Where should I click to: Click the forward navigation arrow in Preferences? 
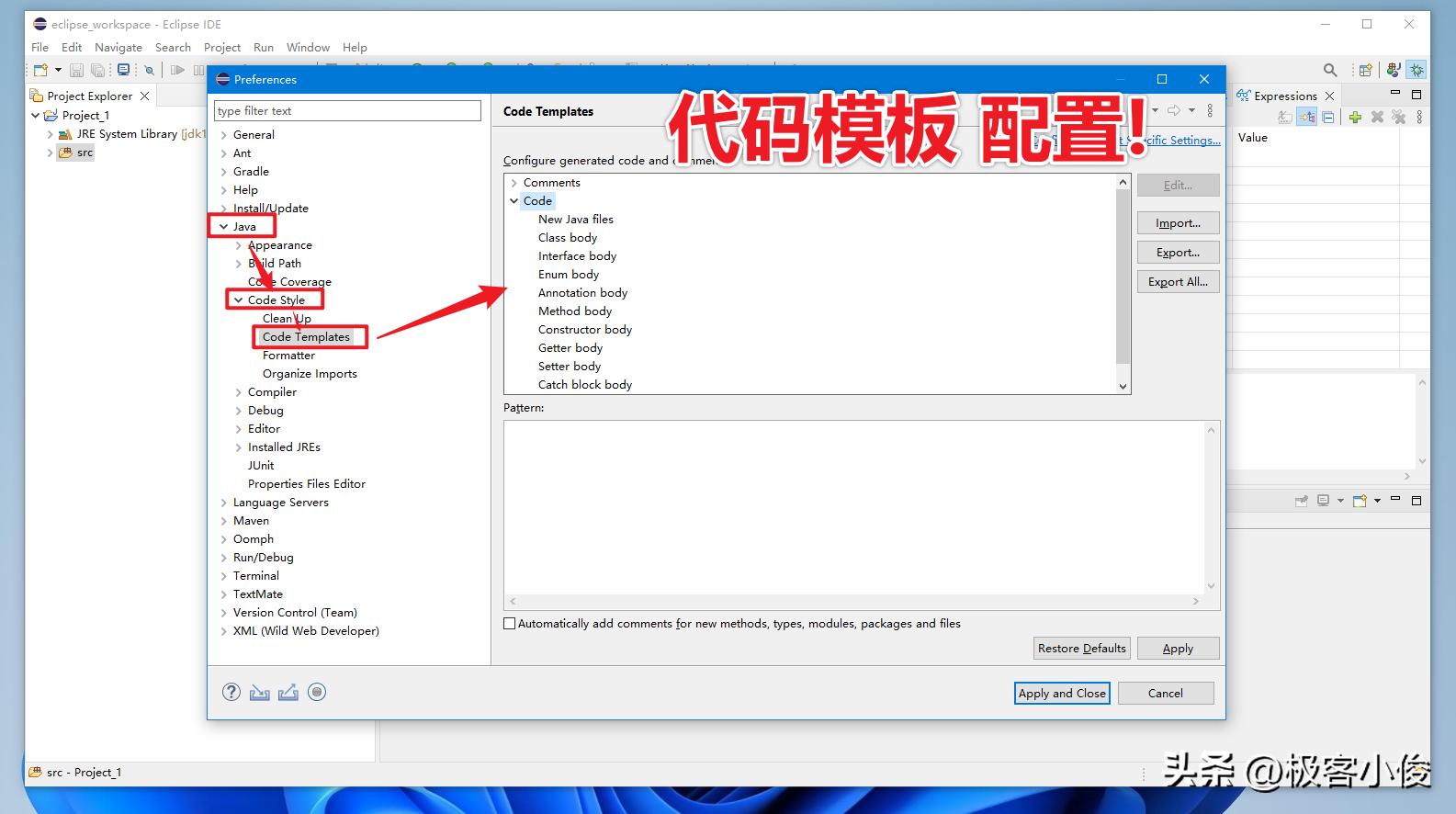(x=1174, y=110)
